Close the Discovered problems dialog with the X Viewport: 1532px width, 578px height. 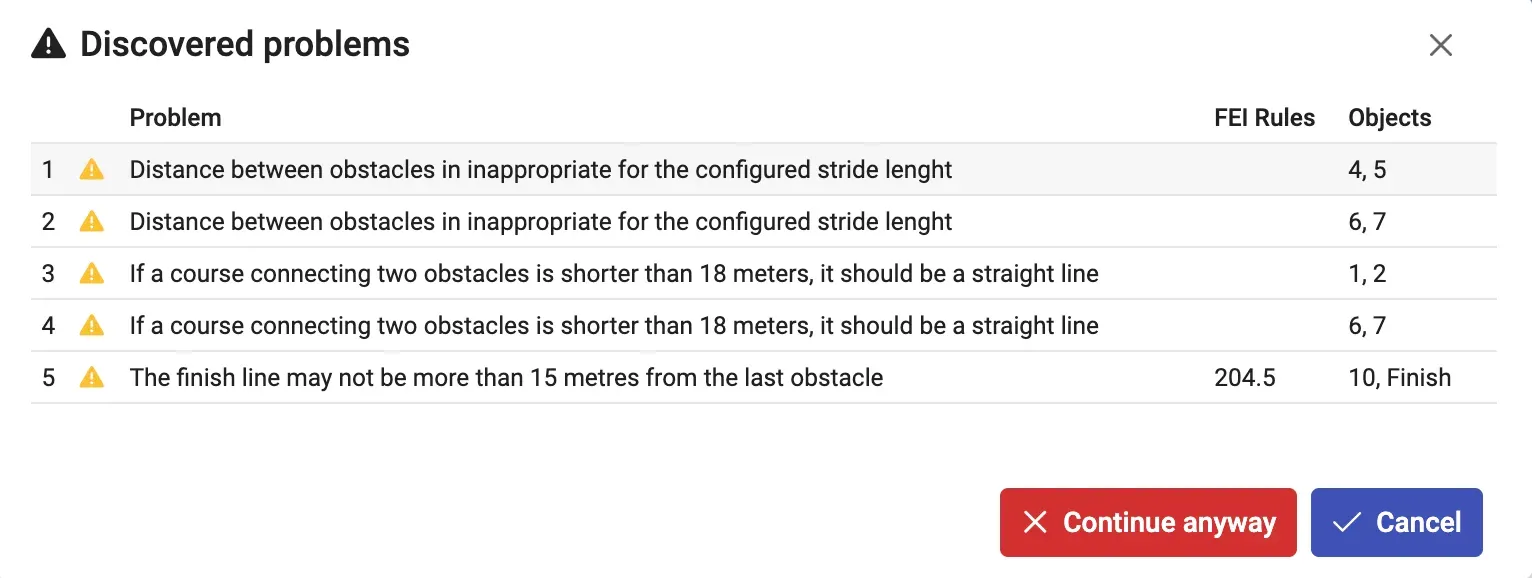point(1440,45)
